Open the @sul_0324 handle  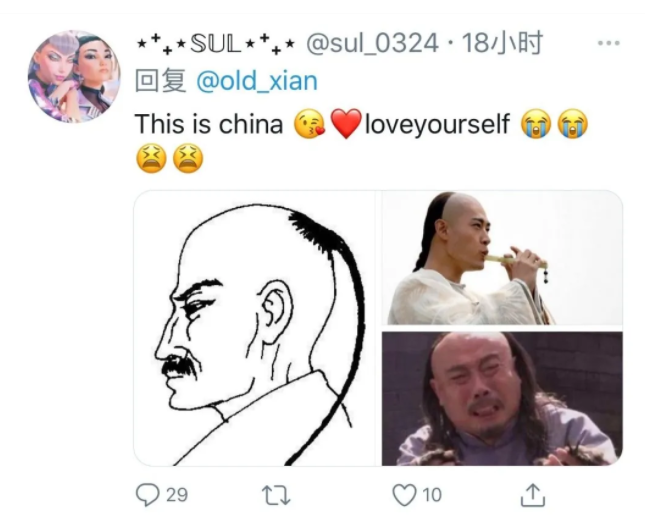[x=372, y=44]
